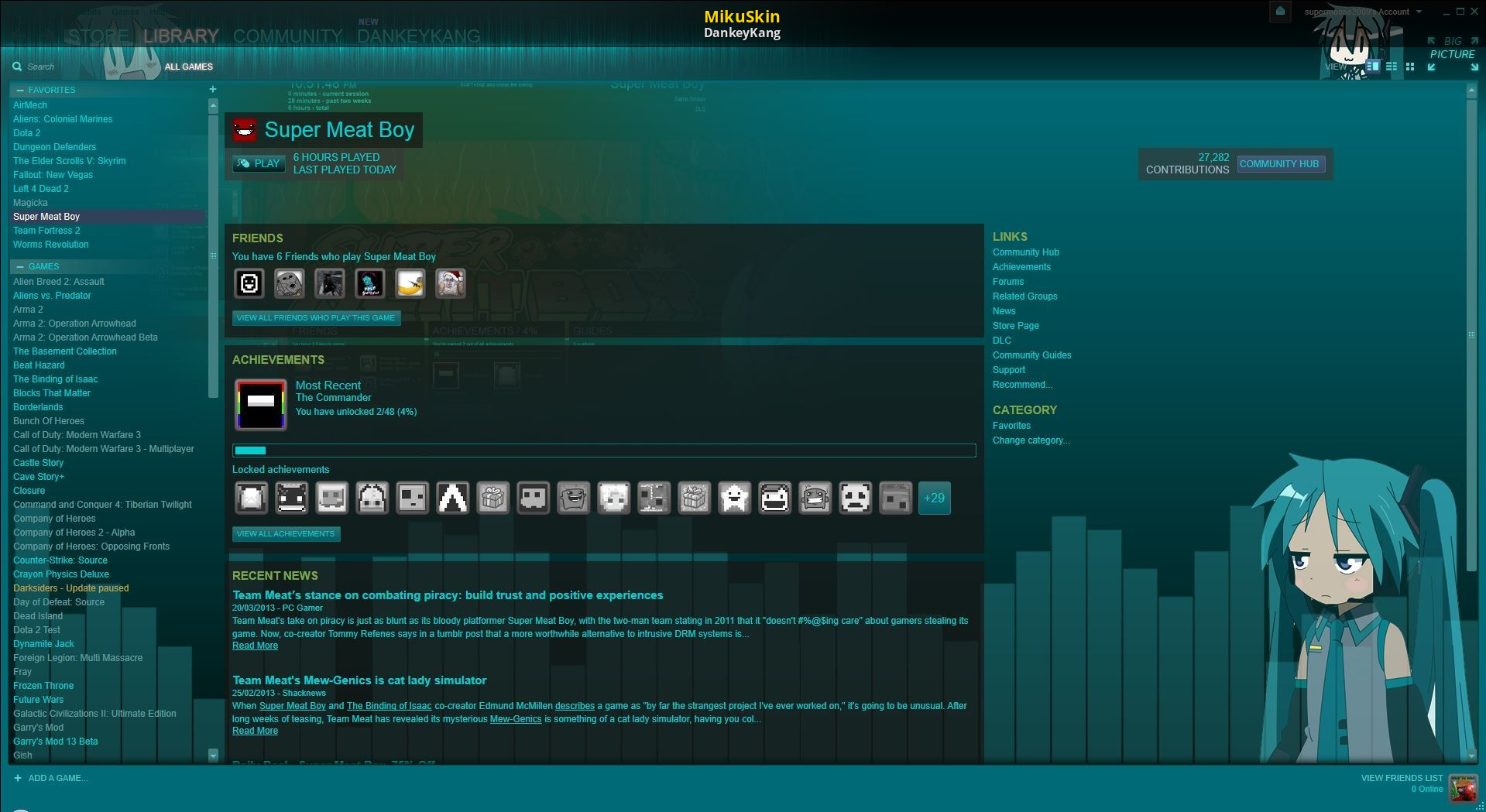Launch Big Picture mode
1486x812 pixels.
1452,54
